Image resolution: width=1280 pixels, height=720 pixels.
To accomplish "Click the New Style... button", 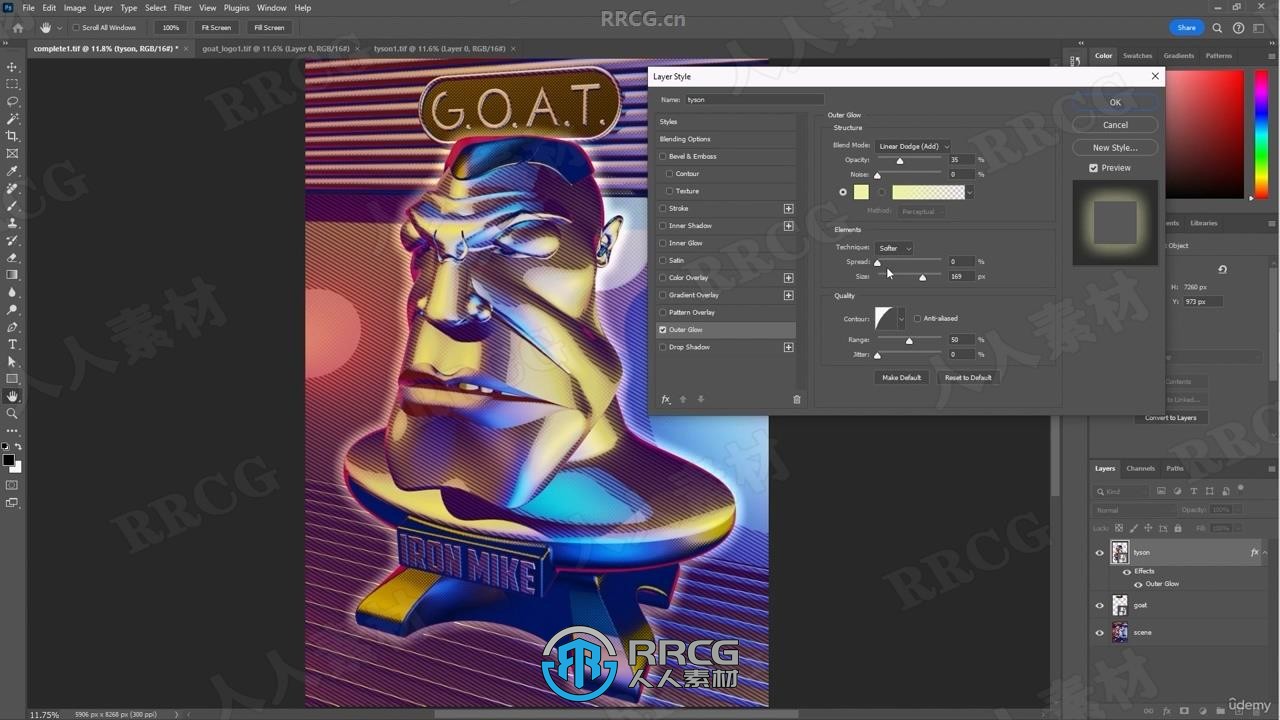I will tap(1115, 147).
